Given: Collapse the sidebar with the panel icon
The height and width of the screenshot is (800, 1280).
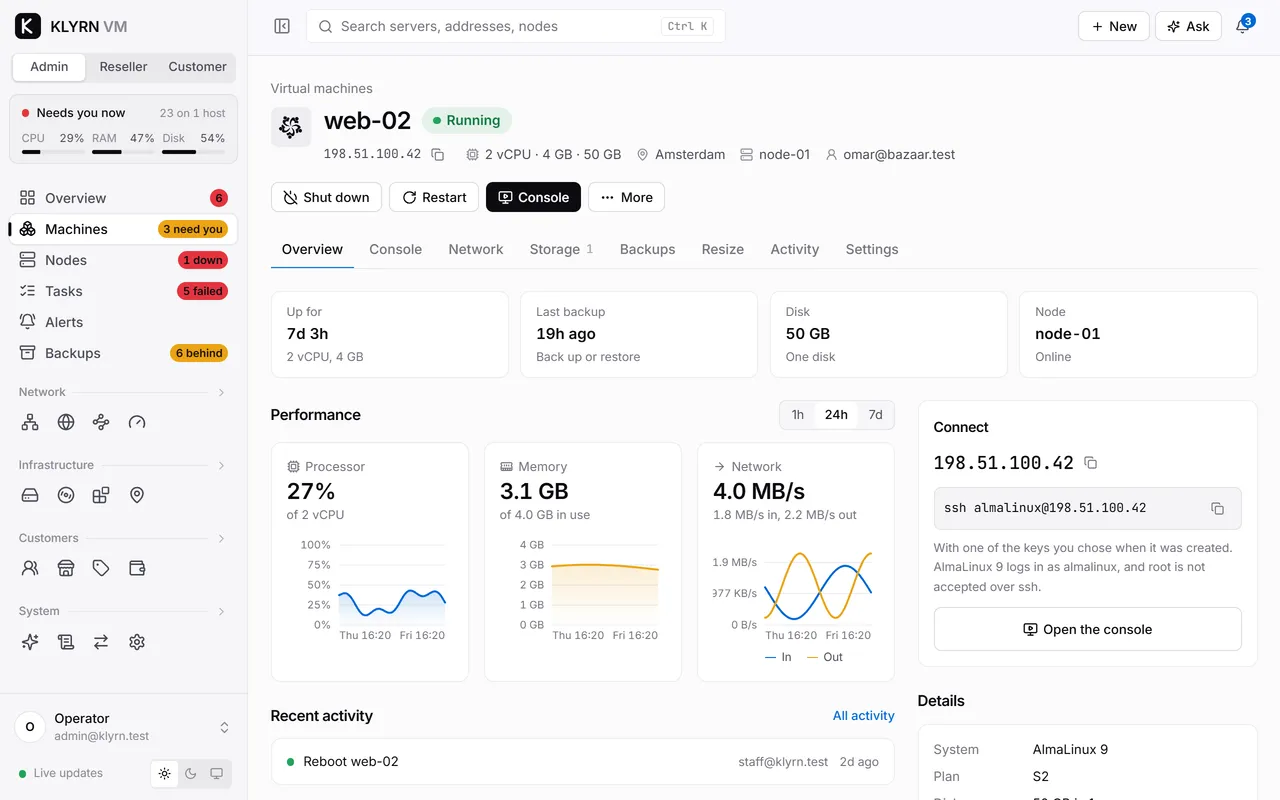Looking at the screenshot, I should click(x=282, y=26).
